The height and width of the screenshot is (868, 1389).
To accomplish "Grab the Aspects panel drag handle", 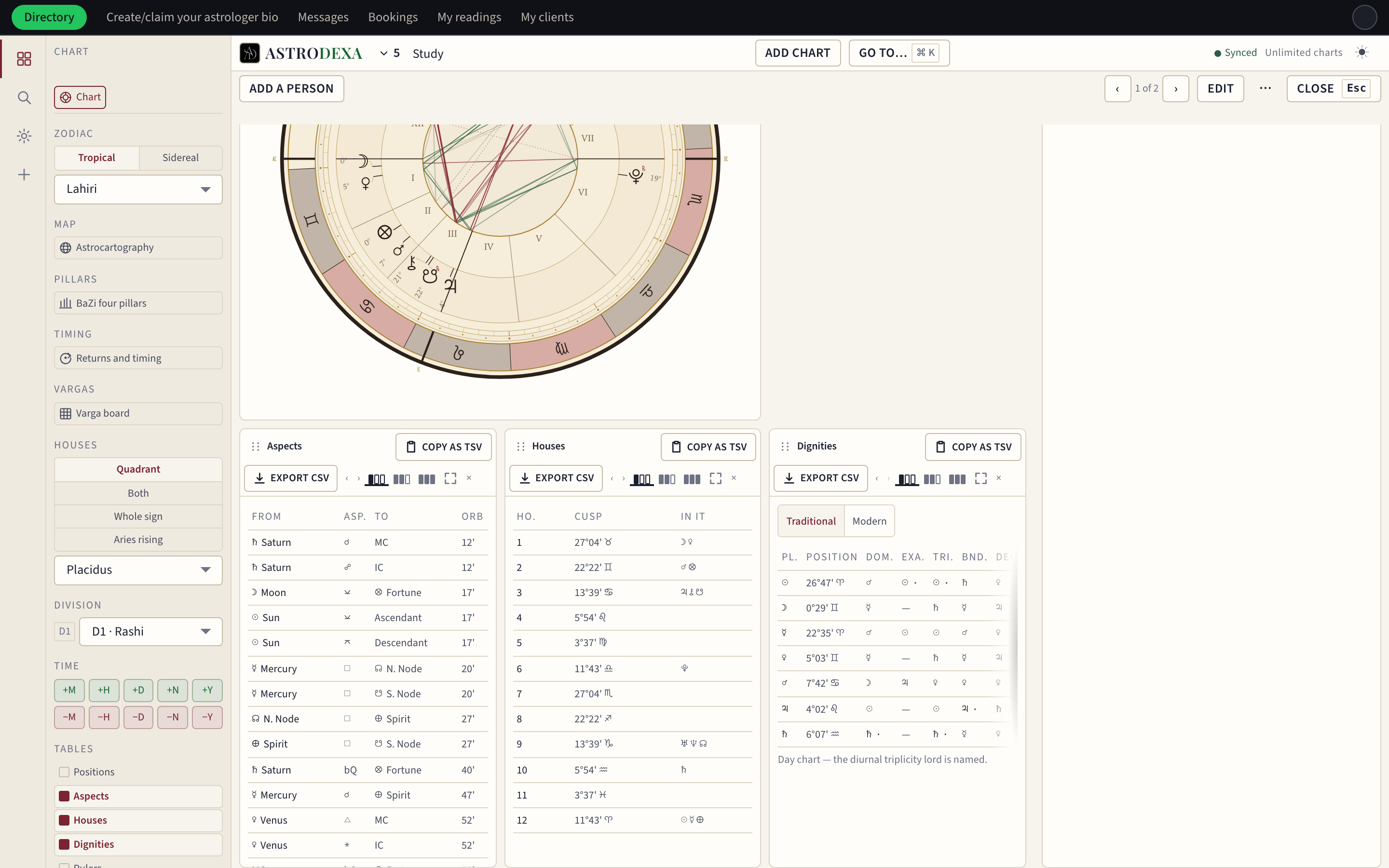I will 256,447.
